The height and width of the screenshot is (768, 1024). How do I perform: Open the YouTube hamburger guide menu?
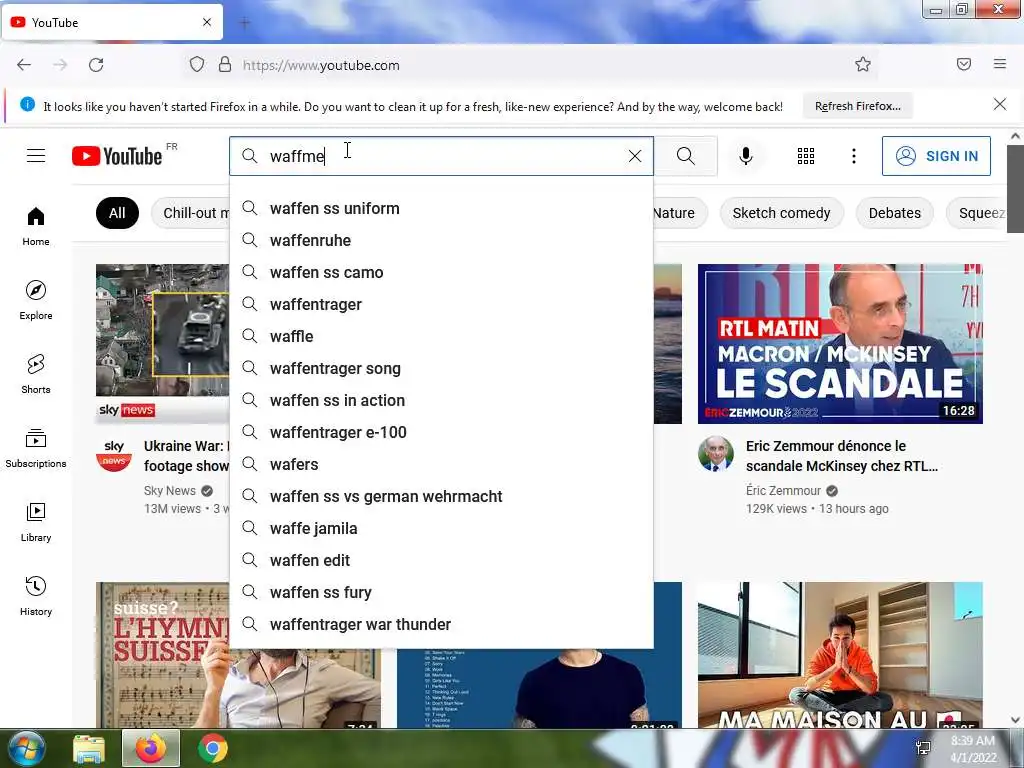click(x=36, y=155)
